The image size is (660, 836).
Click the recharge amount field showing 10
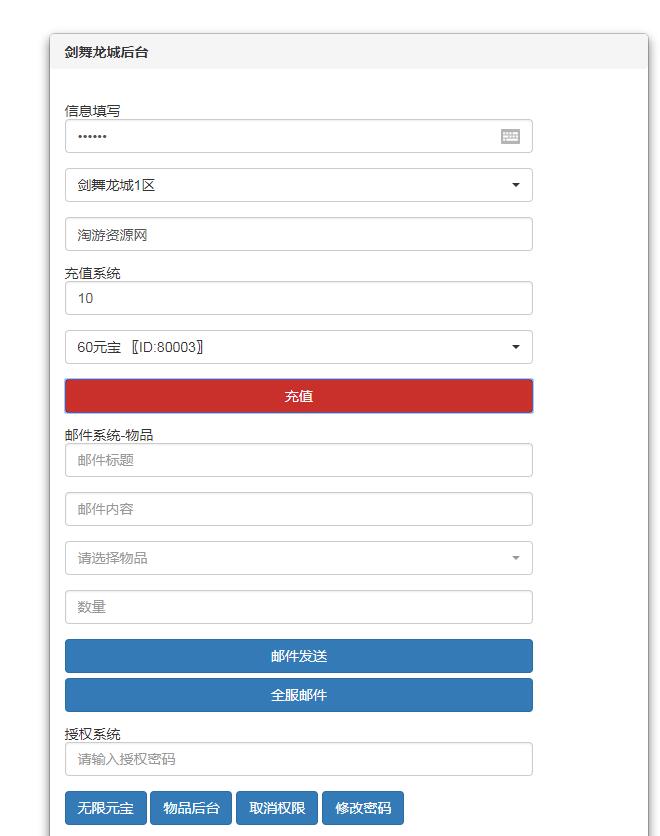[x=298, y=298]
